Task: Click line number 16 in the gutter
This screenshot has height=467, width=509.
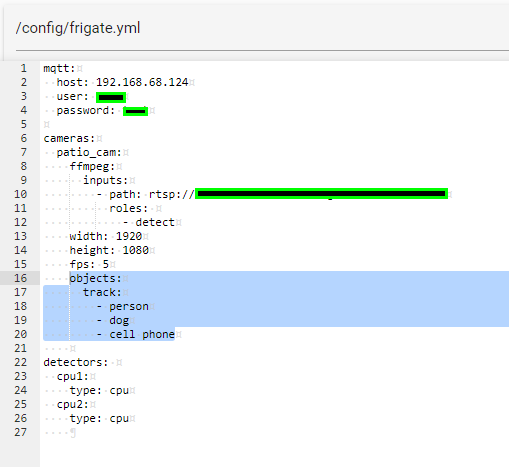Action: click(x=20, y=278)
